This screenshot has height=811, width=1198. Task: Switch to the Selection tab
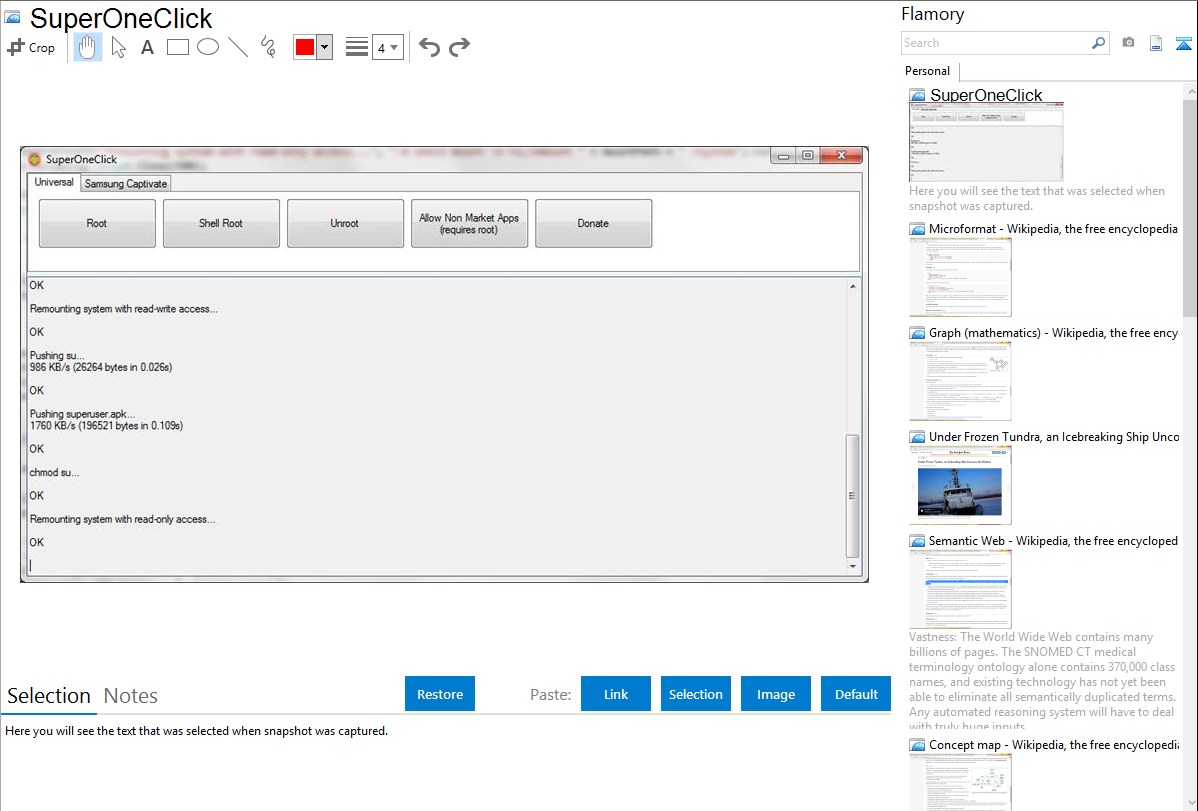[x=49, y=696]
